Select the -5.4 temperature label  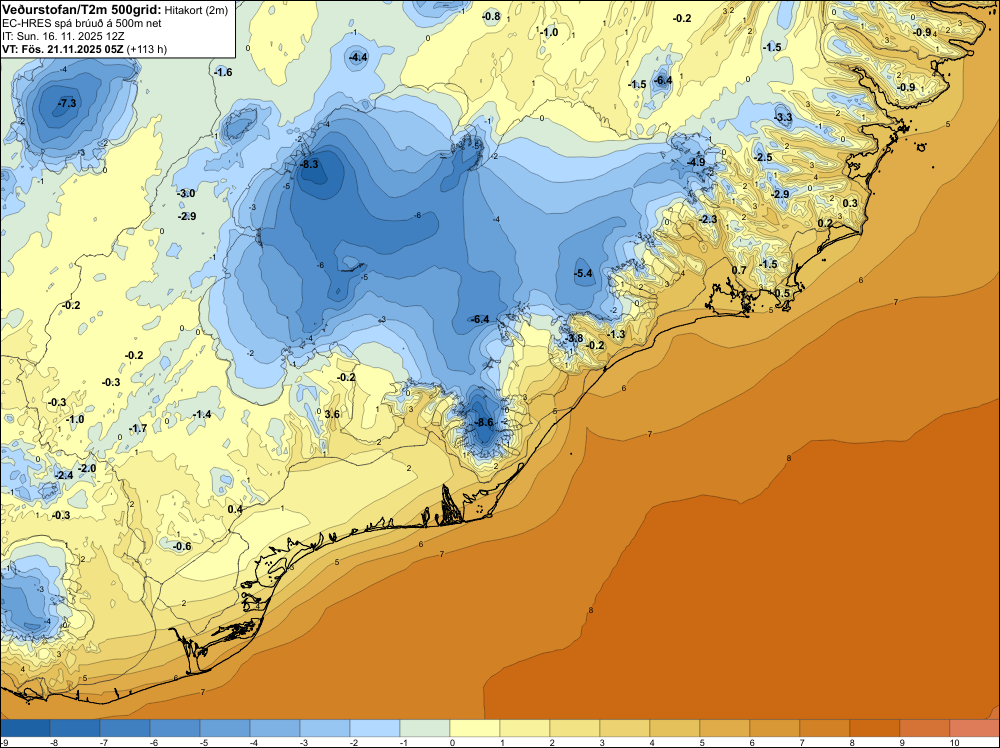(583, 274)
